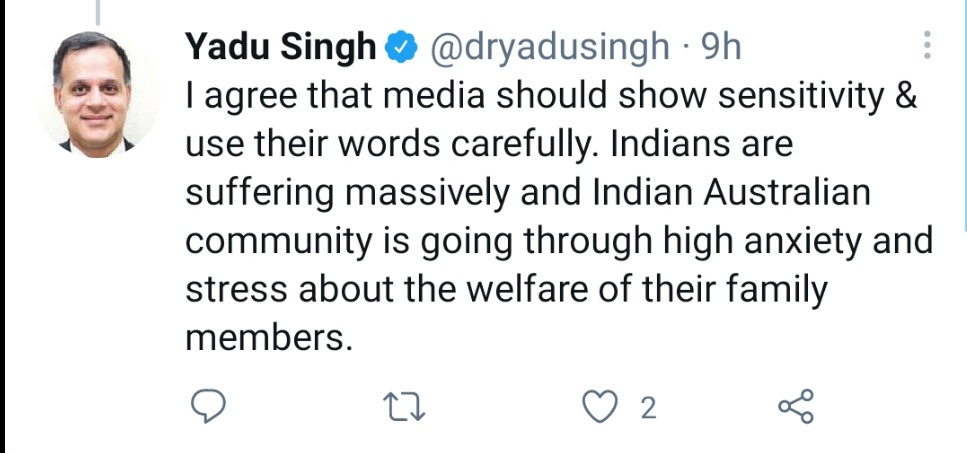Click the like count number 2
The height and width of the screenshot is (453, 967).
[x=648, y=408]
